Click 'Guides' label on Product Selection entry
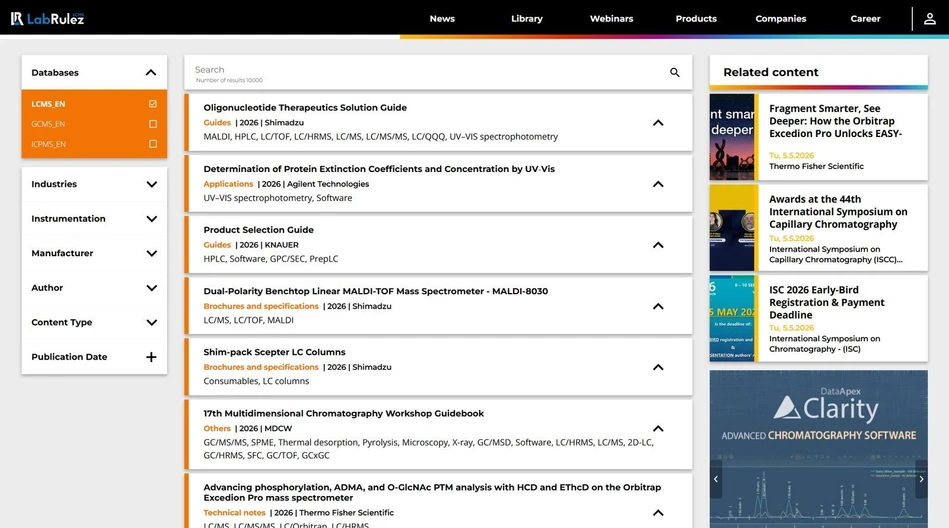 [217, 245]
